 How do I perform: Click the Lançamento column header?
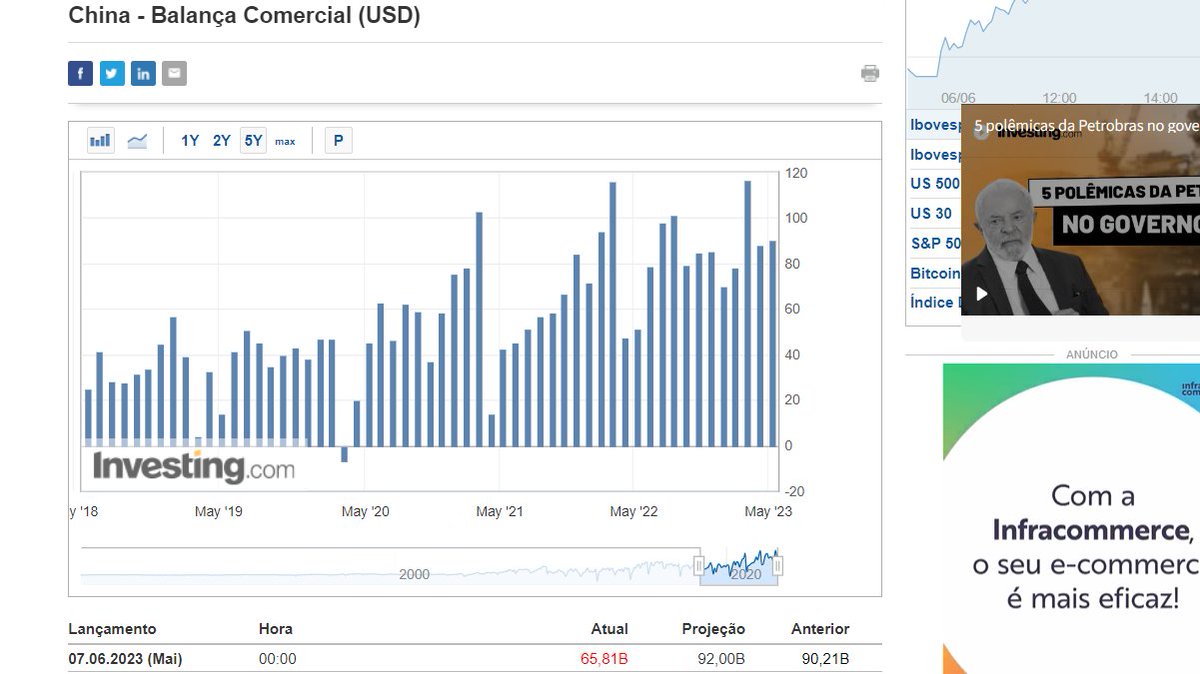112,629
